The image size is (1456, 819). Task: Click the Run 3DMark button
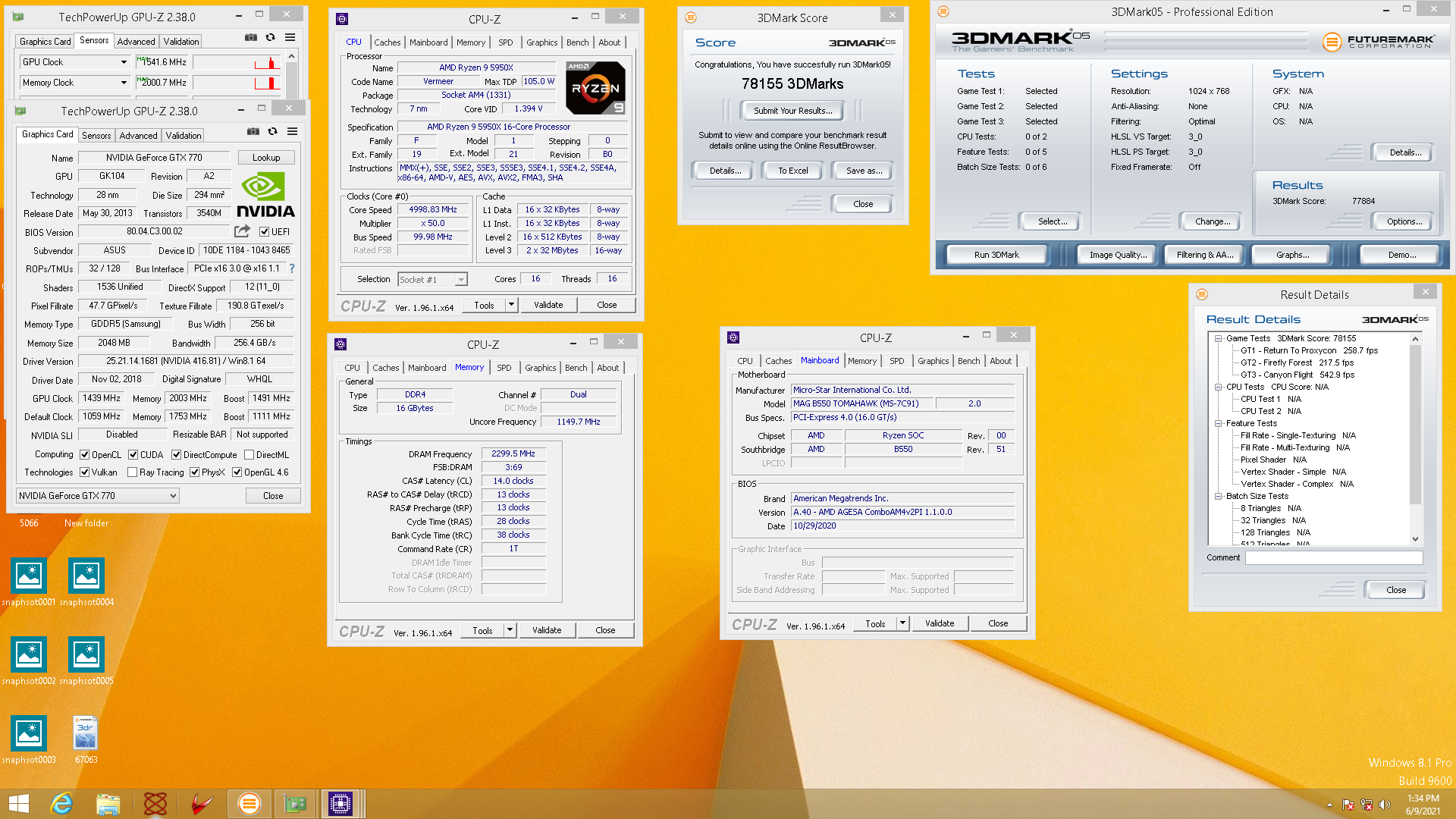coord(996,255)
